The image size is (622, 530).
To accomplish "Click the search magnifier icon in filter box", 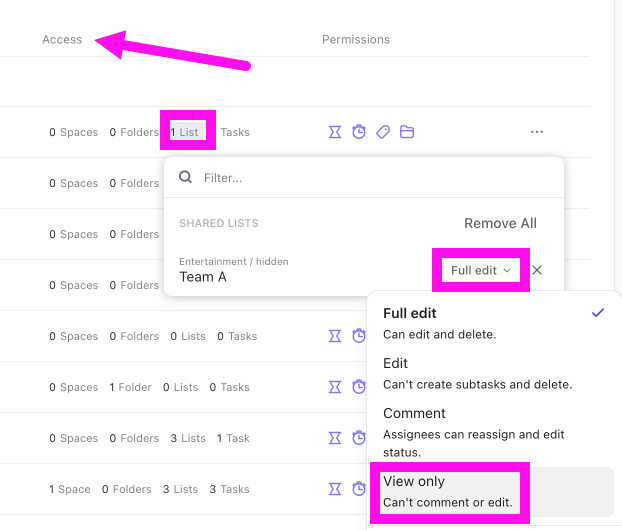I will point(185,177).
